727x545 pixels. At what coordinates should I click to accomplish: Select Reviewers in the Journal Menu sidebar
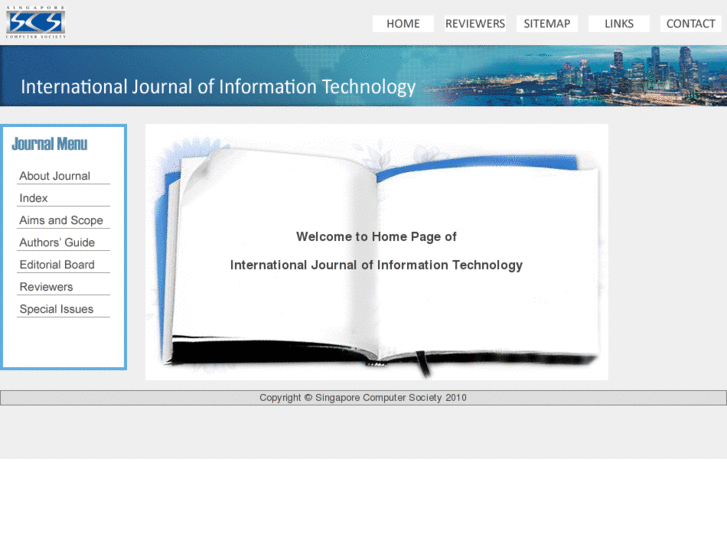[x=46, y=287]
